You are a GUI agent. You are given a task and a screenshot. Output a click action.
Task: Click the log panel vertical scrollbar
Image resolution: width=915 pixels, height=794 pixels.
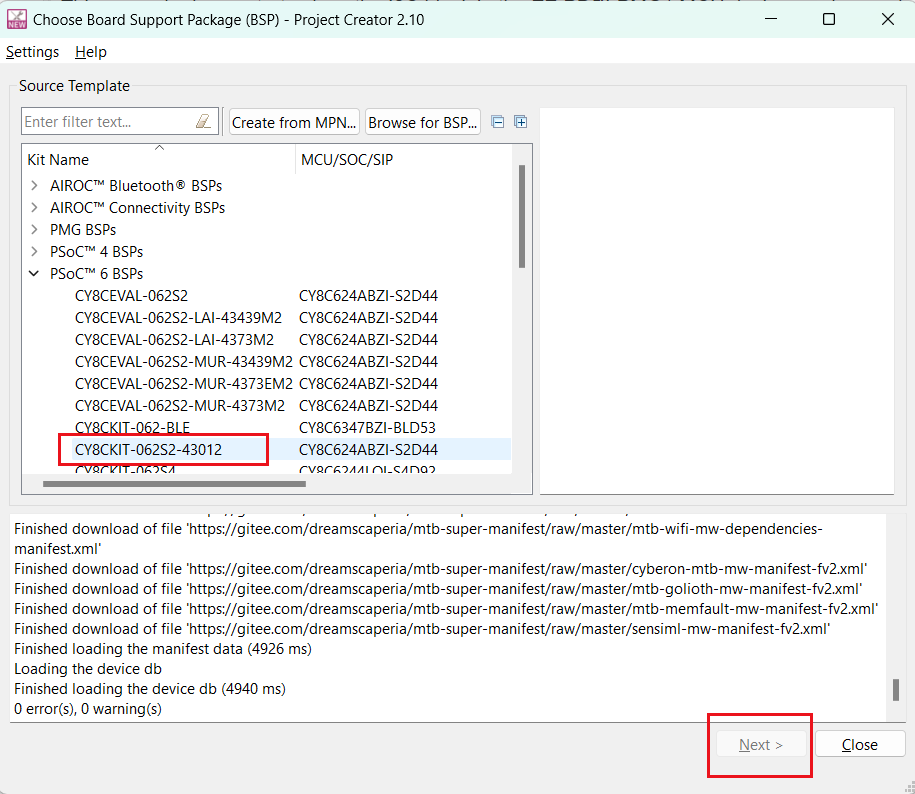[x=896, y=690]
